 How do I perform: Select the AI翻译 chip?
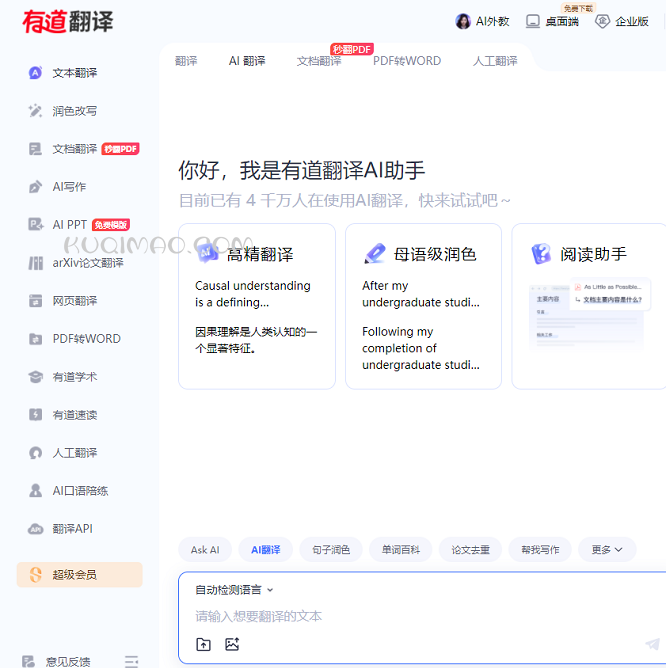coord(265,550)
